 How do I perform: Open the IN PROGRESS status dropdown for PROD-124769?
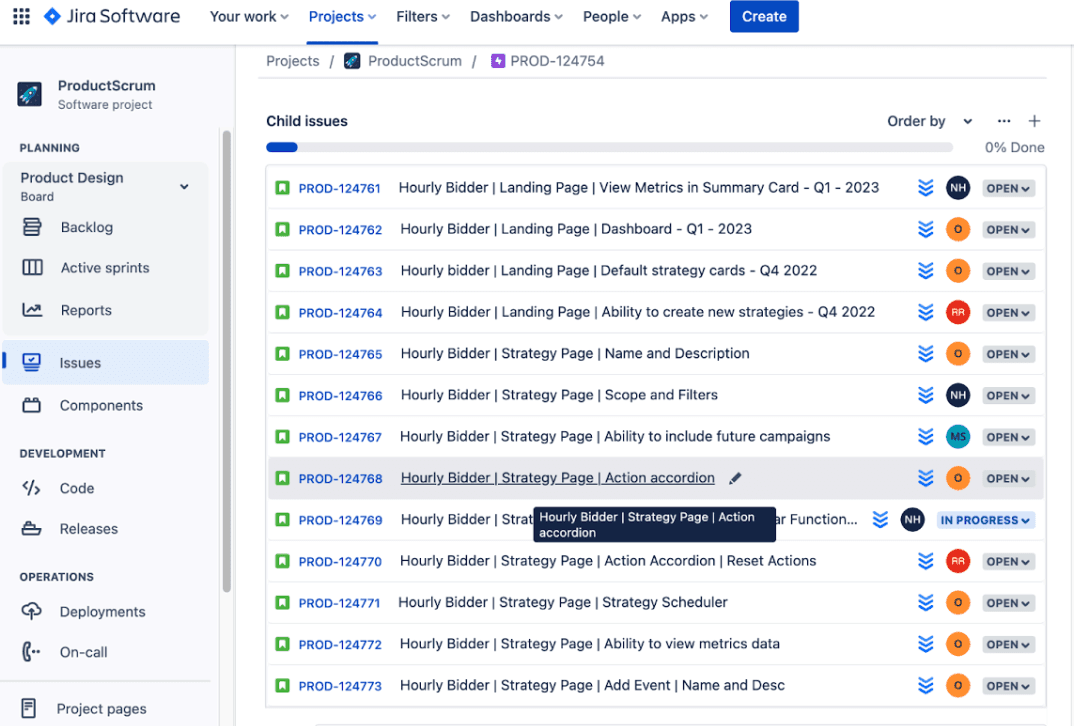985,520
